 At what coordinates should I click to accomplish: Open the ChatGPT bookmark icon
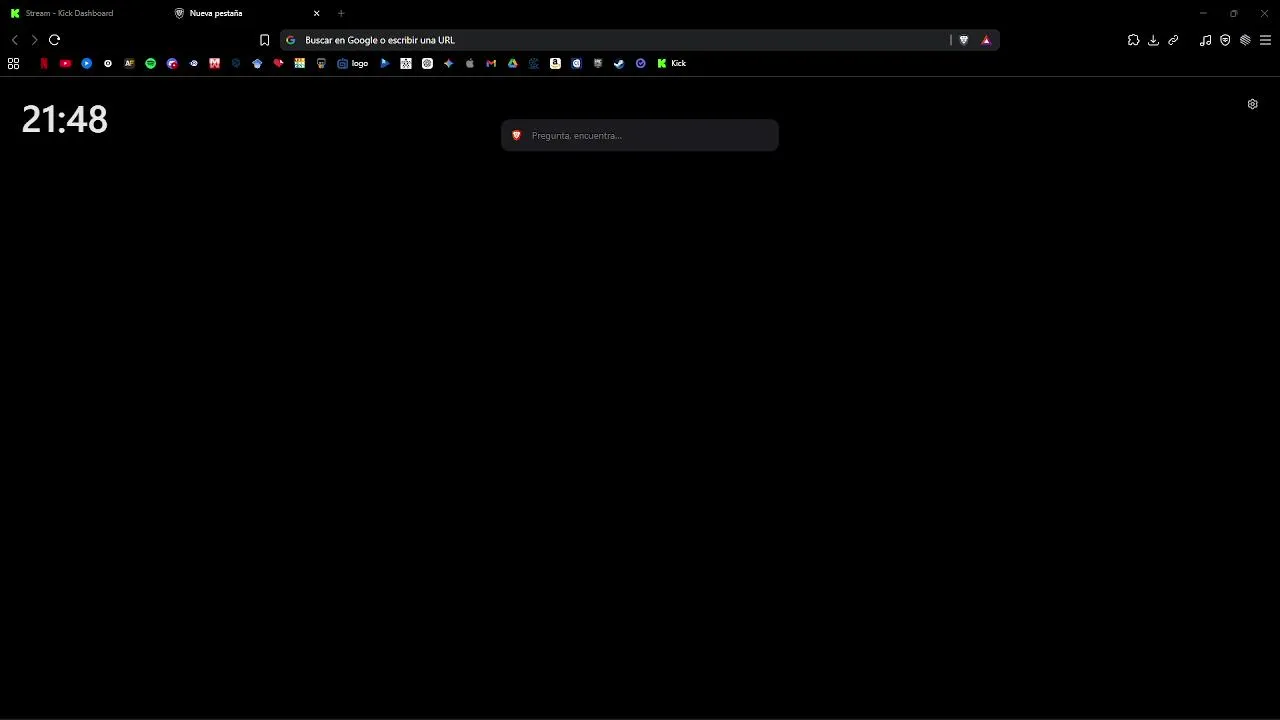click(427, 63)
